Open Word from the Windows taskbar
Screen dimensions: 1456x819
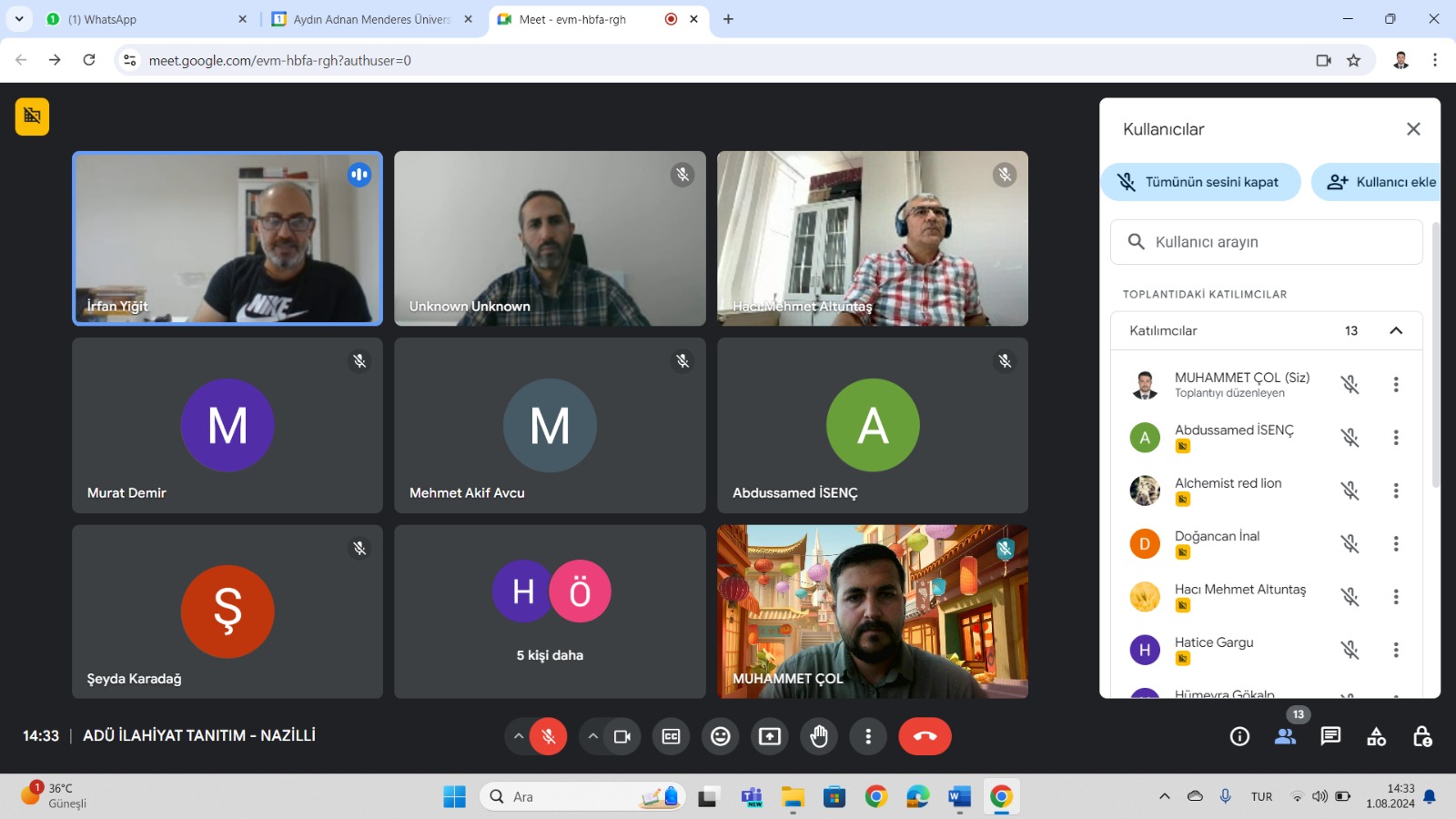tap(959, 797)
